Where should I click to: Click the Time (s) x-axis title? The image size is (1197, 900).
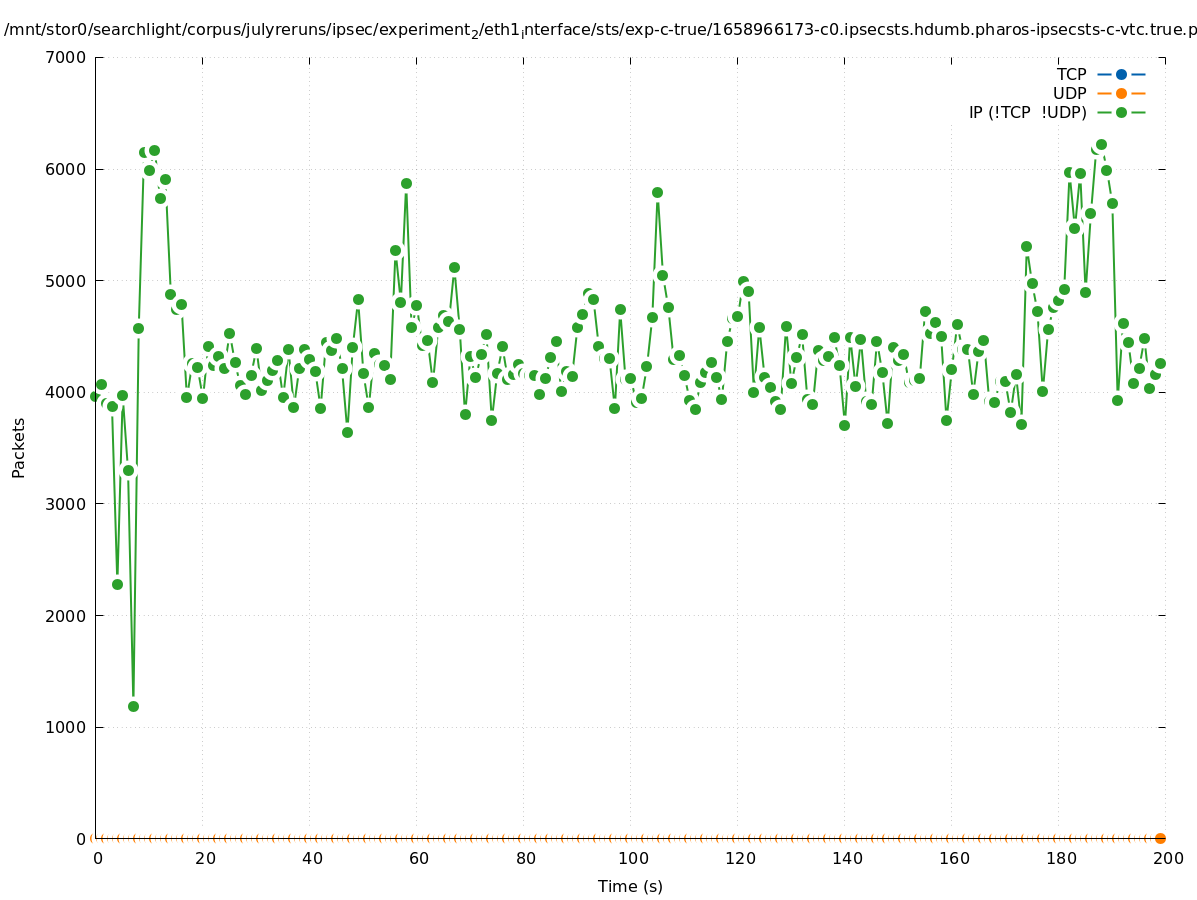tap(630, 886)
